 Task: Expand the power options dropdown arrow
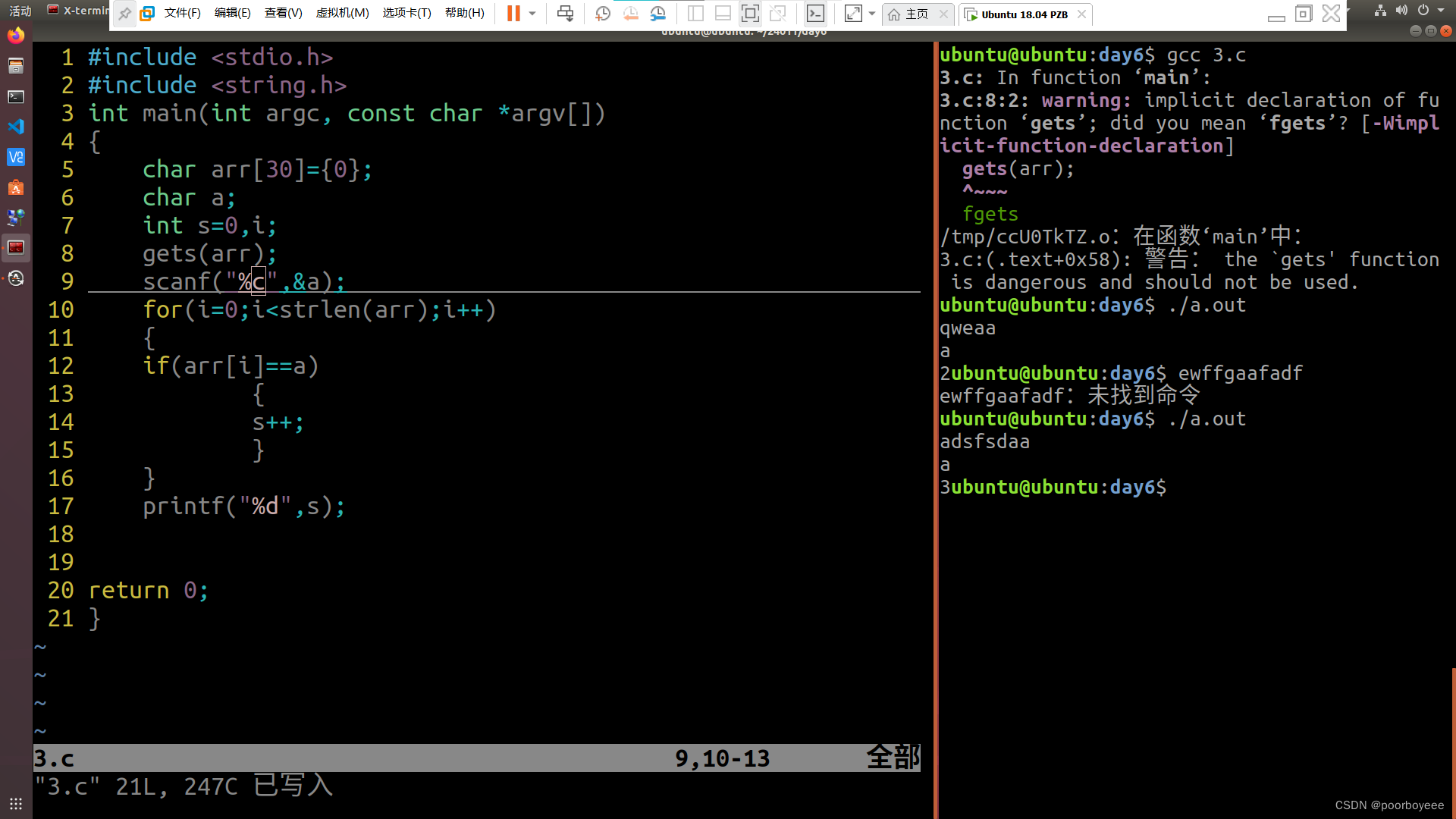pos(532,13)
